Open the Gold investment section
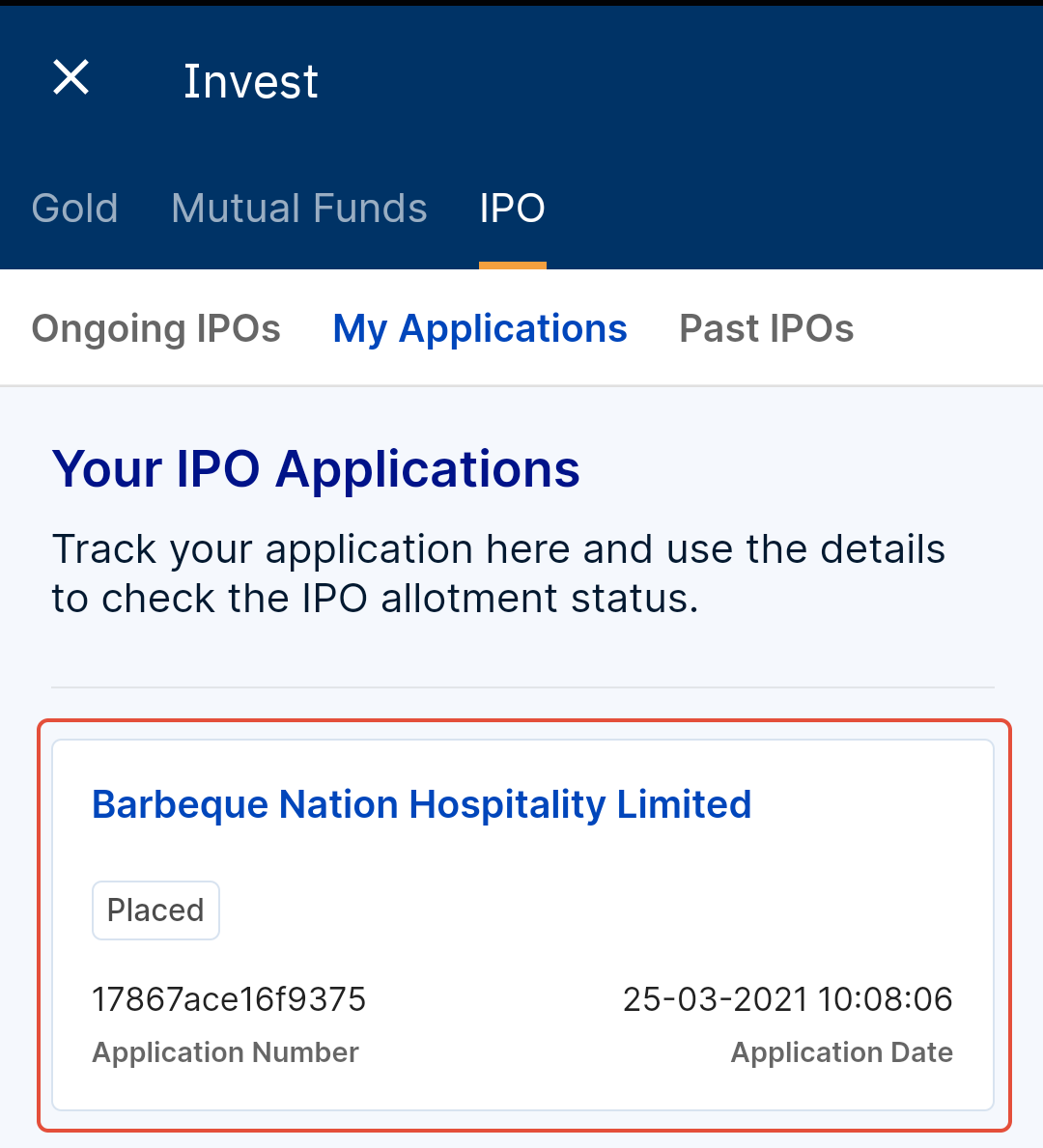The width and height of the screenshot is (1043, 1148). [74, 208]
